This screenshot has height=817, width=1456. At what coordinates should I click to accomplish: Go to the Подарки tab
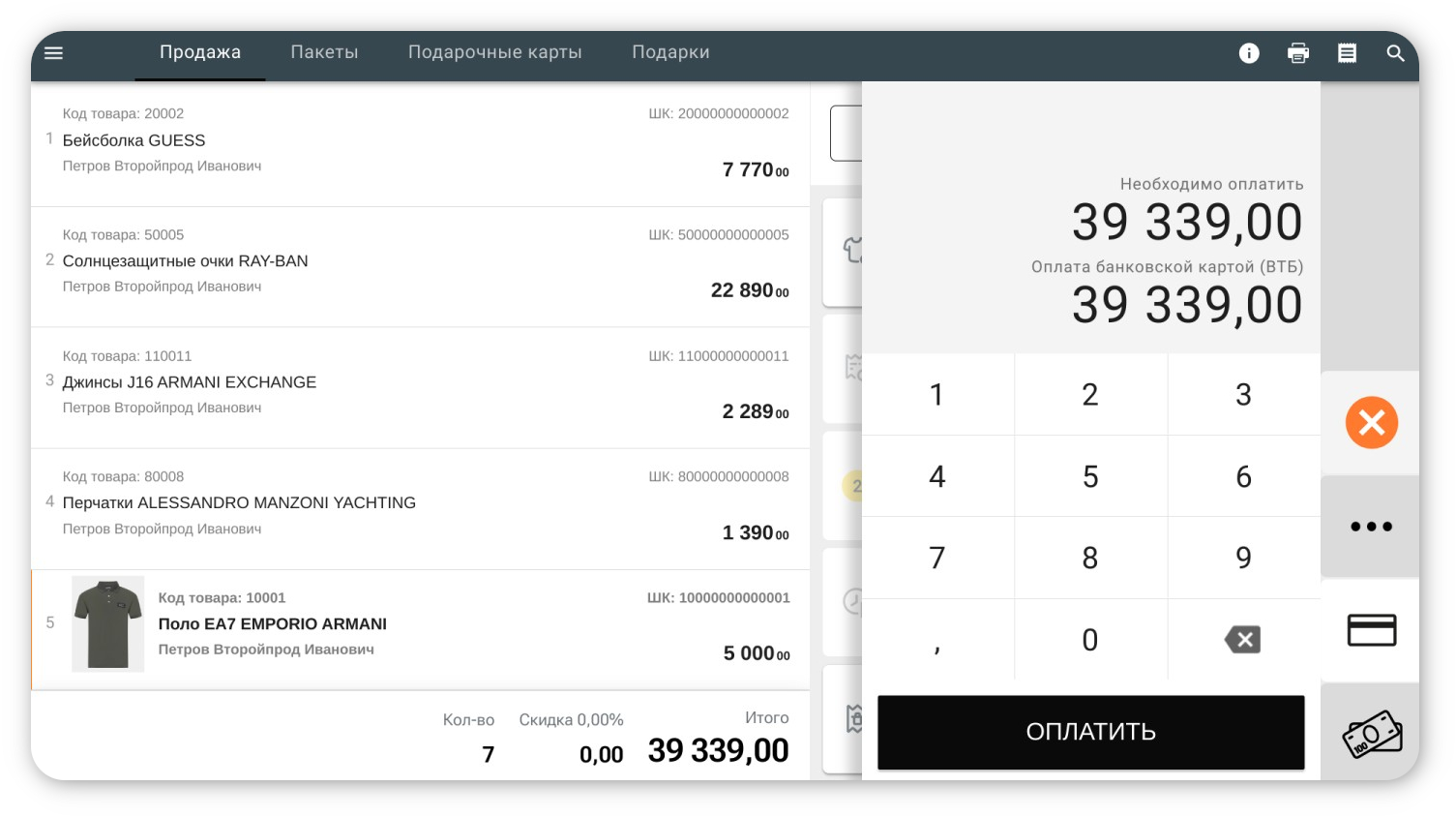(x=670, y=52)
